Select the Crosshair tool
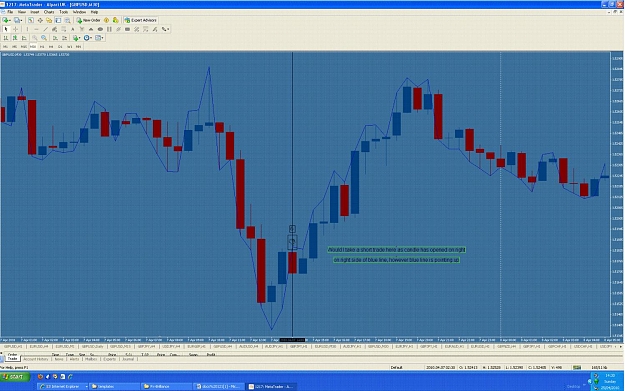Viewport: 625px width, 391px height. 16,29
